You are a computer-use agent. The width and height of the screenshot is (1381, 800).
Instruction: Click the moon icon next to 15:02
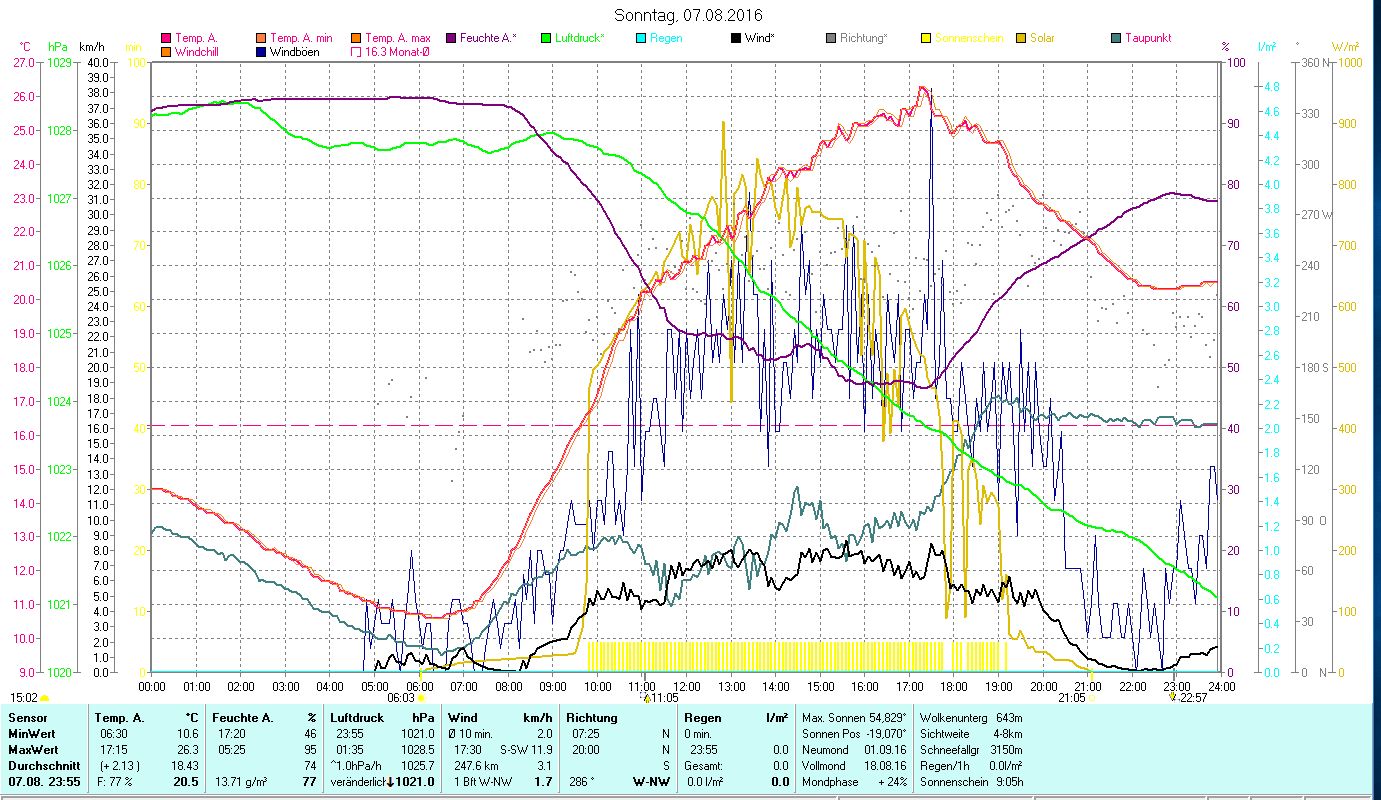pyautogui.click(x=45, y=698)
